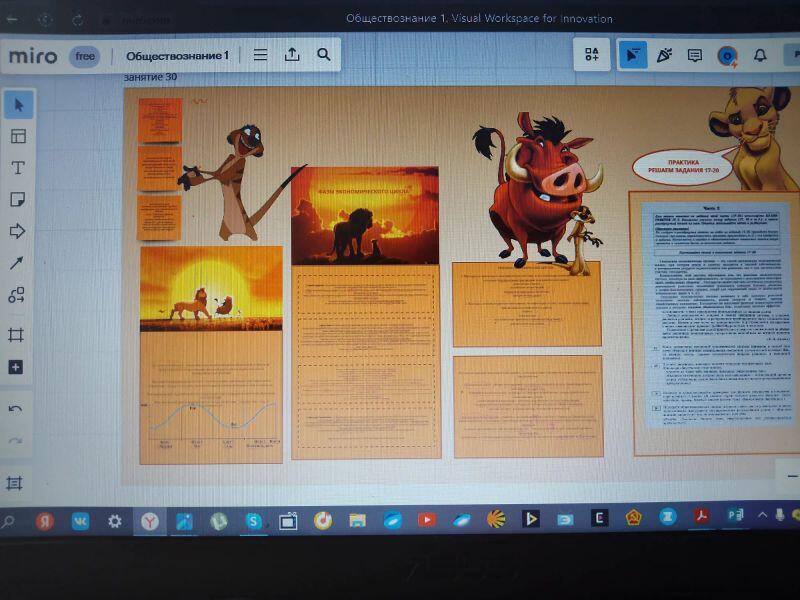Screen dimensions: 800x600
Task: Toggle collaborators' cursors visibility
Action: pos(632,55)
